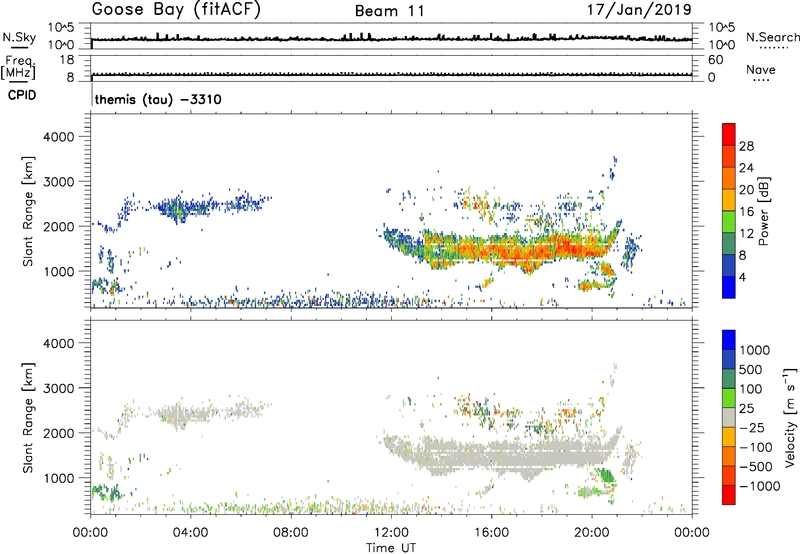Click the "Time UT" axis title
The image size is (800, 554).
391,548
